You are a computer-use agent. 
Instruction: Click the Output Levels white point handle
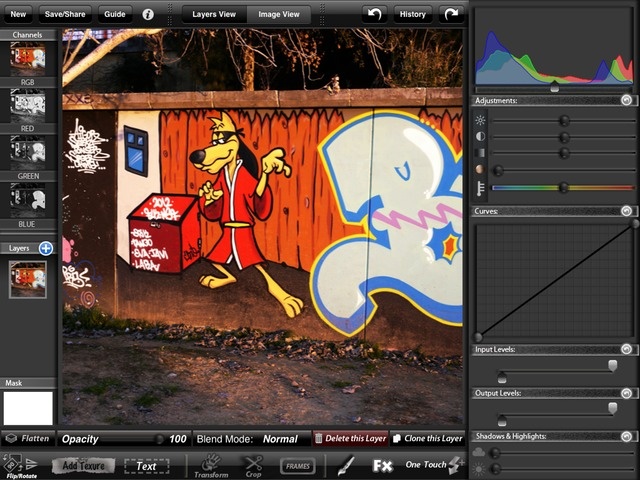point(613,408)
